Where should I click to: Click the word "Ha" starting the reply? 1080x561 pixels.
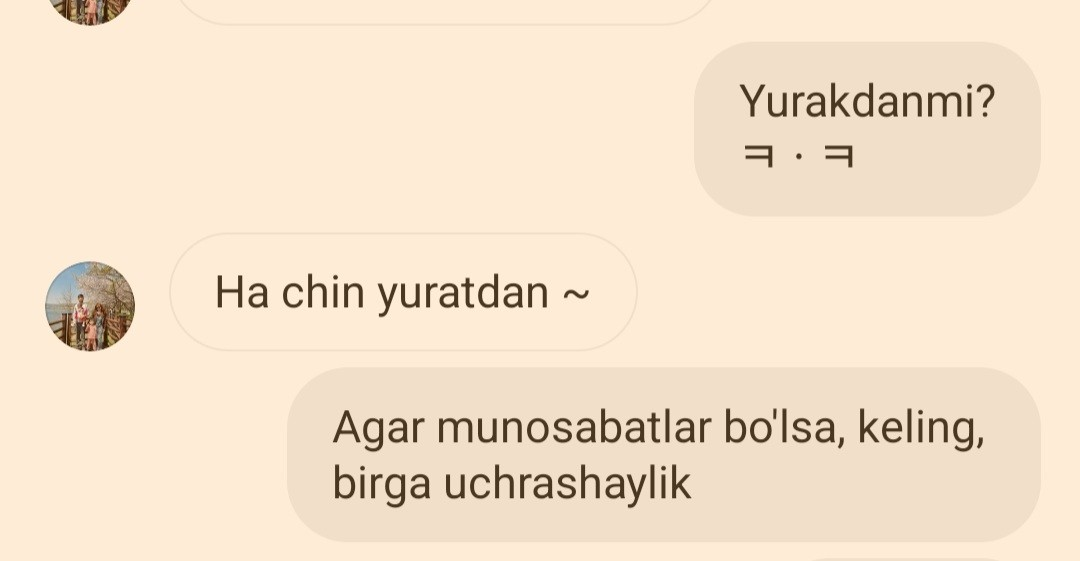(x=242, y=292)
